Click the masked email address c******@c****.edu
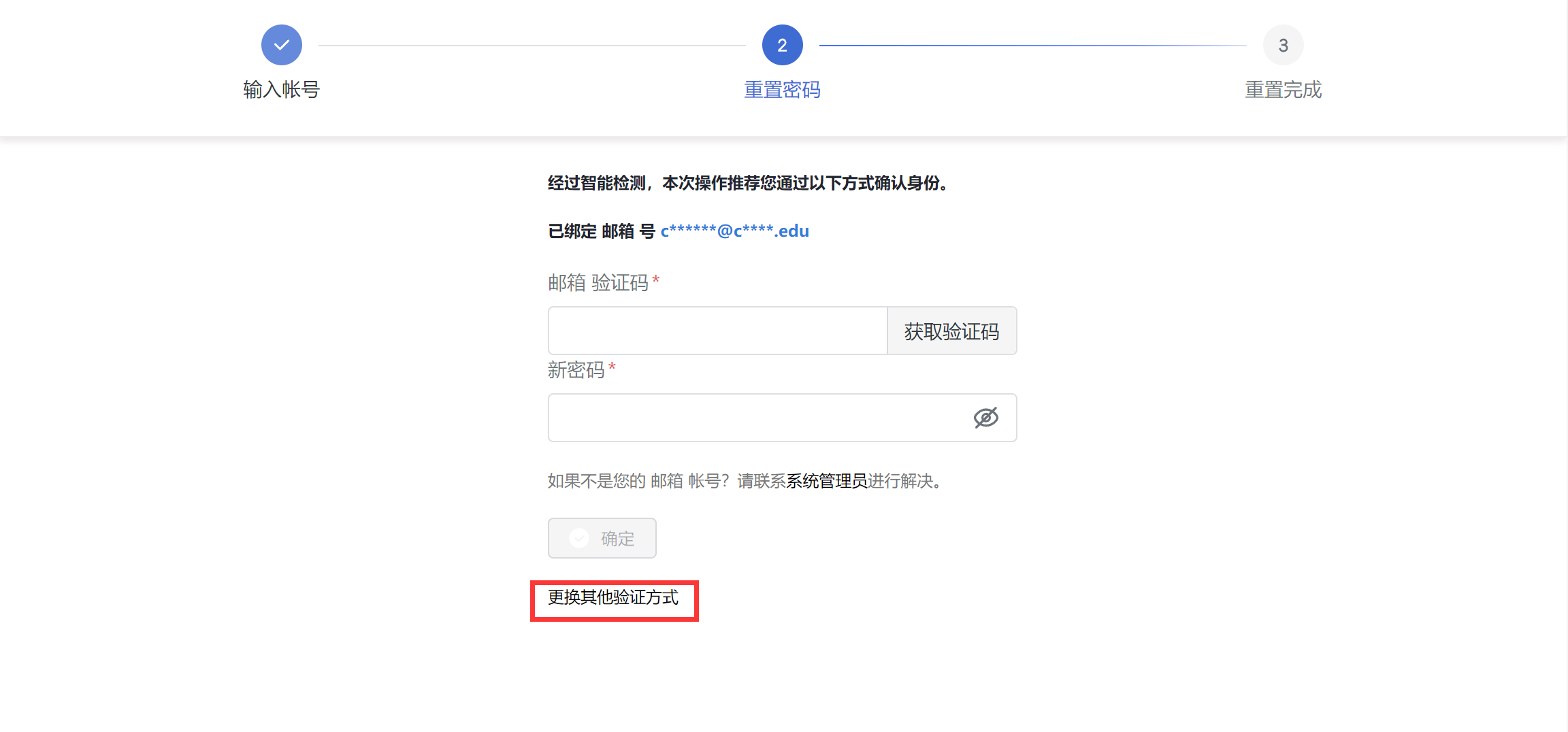Viewport: 1568px width, 732px height. point(734,231)
